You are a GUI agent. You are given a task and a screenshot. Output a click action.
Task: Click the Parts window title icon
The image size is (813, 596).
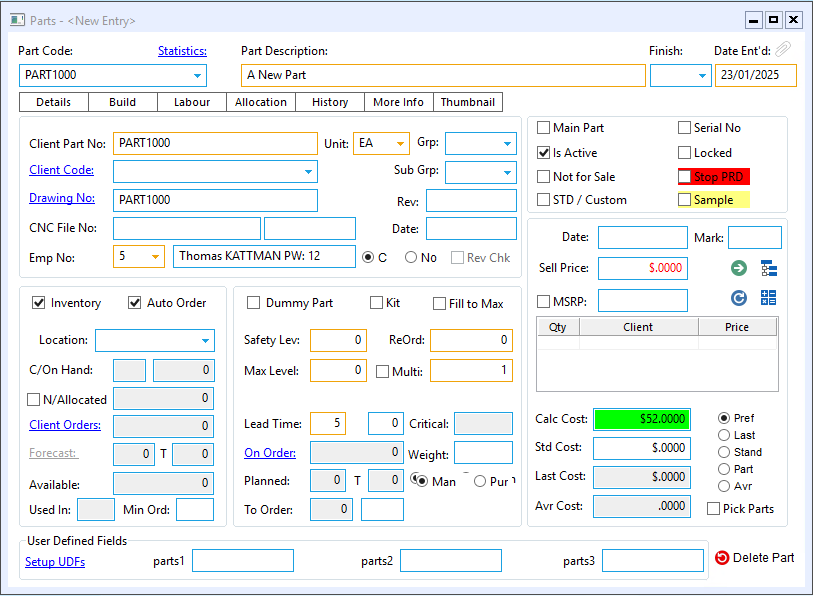pyautogui.click(x=17, y=20)
